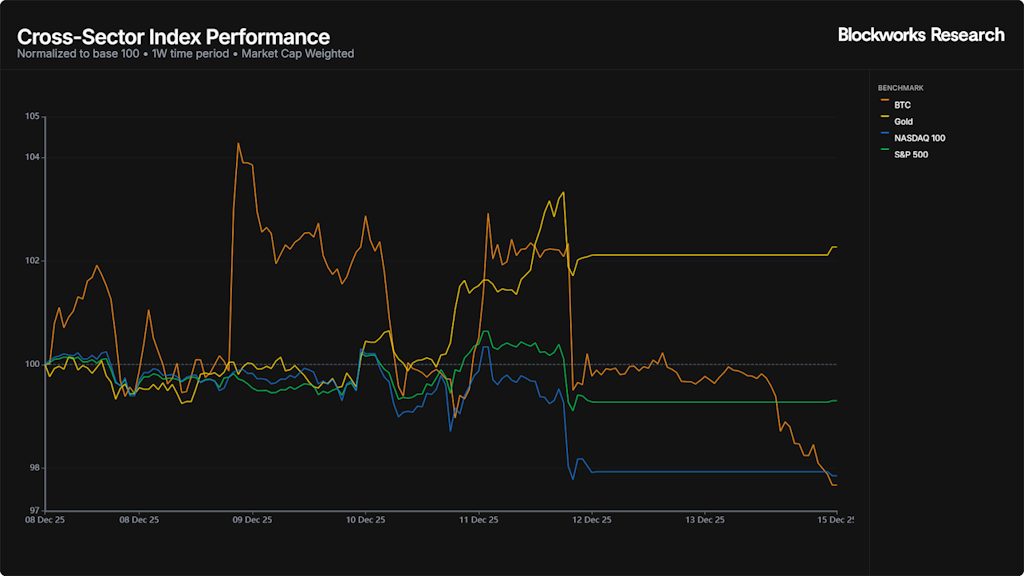Click the 105 y-axis value label
1024x576 pixels.
(x=31, y=117)
